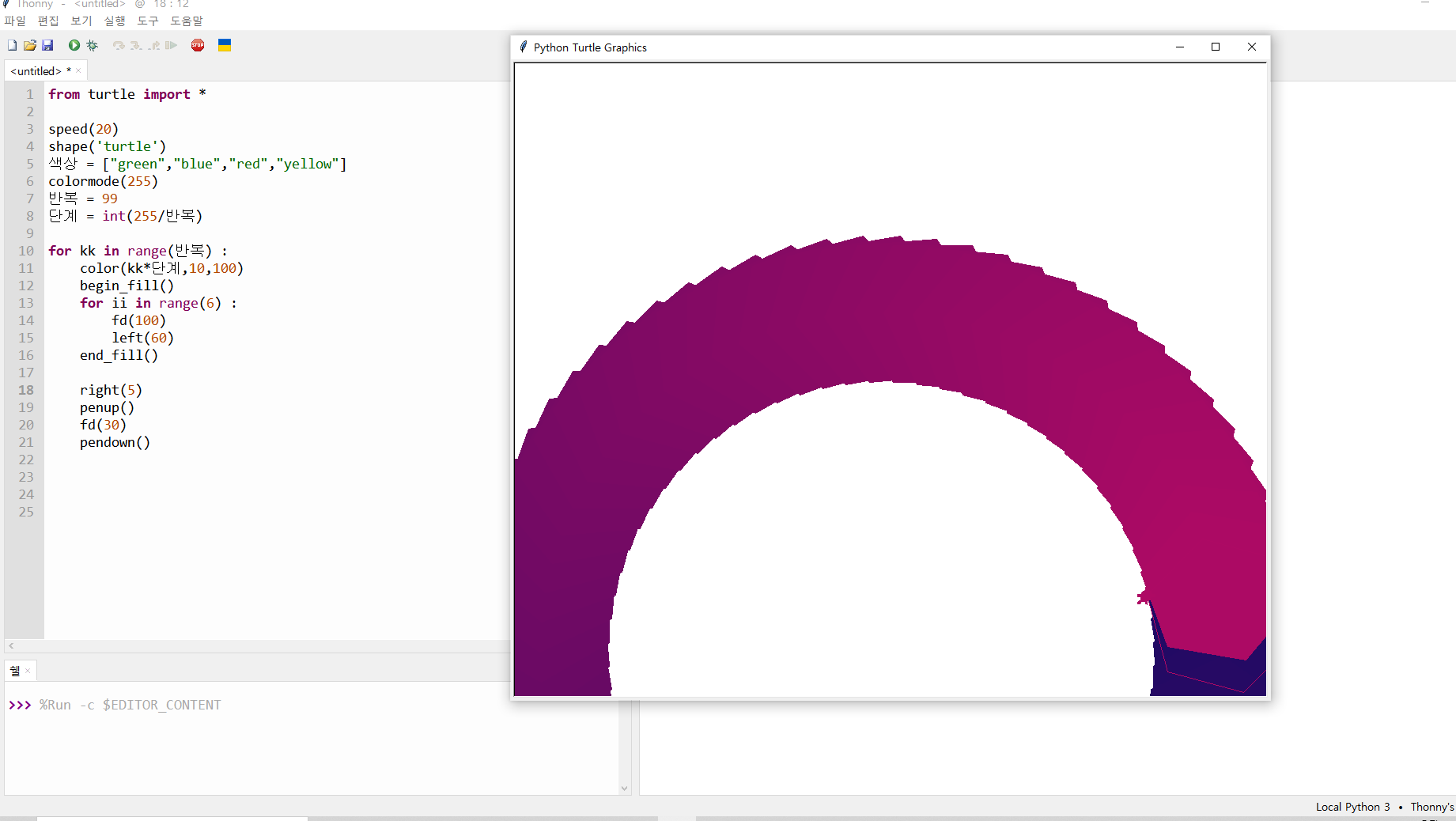The height and width of the screenshot is (821, 1456).
Task: Open the 편집 menu
Action: (48, 21)
